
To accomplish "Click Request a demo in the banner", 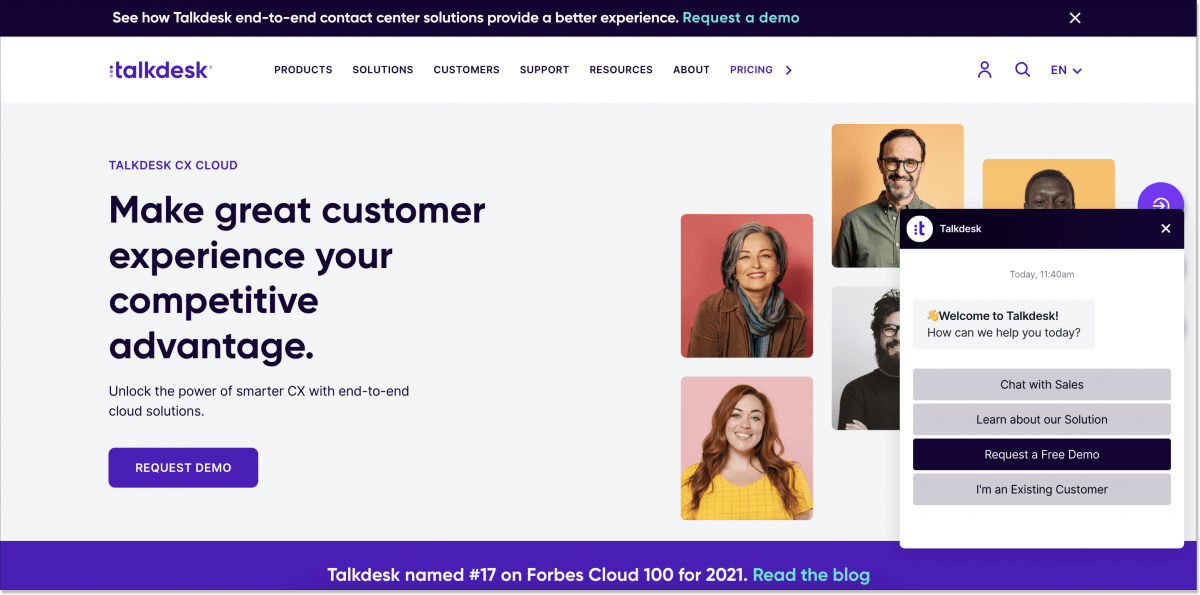I will [x=740, y=17].
